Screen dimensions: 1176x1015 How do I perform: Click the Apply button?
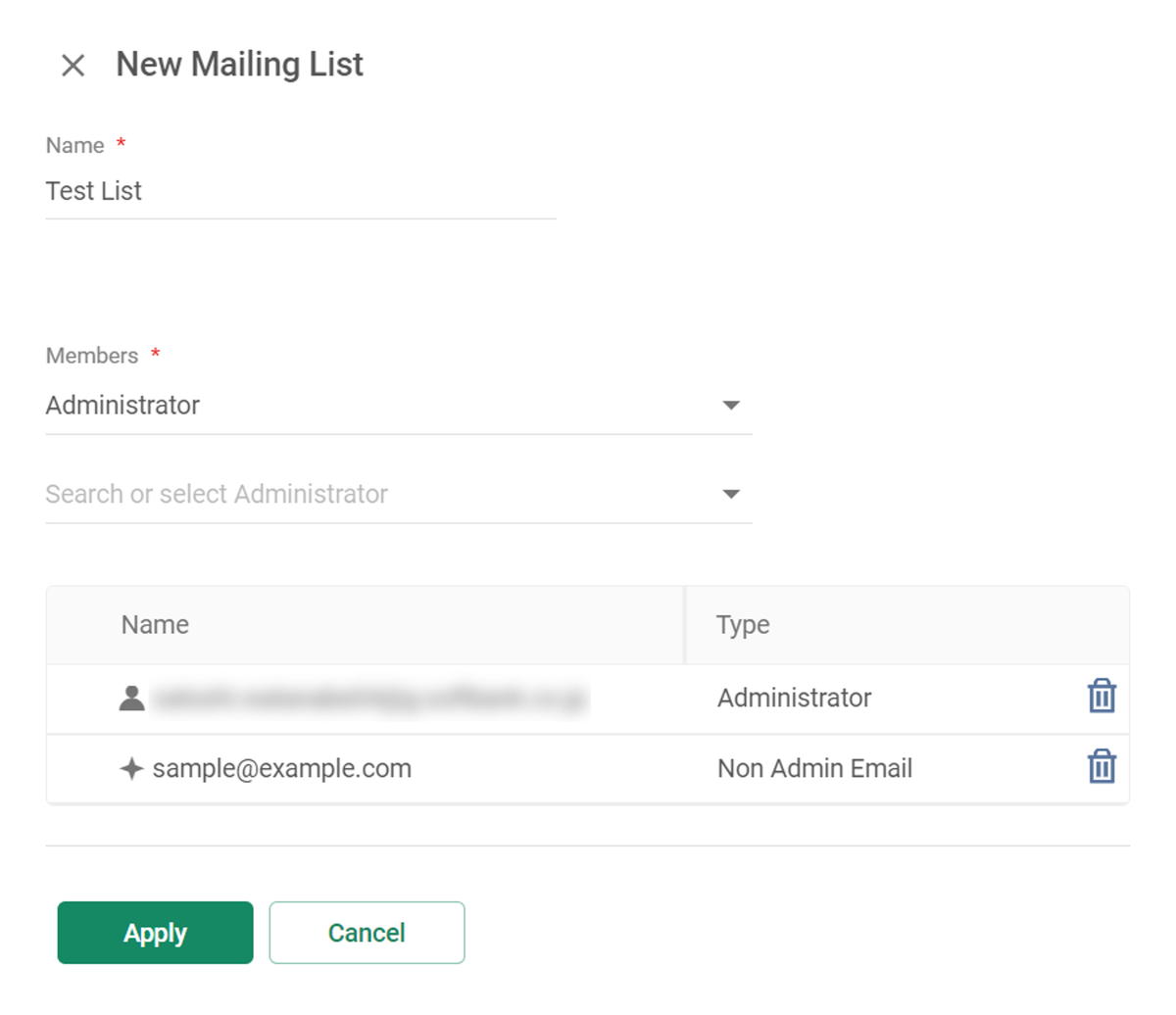coord(155,933)
